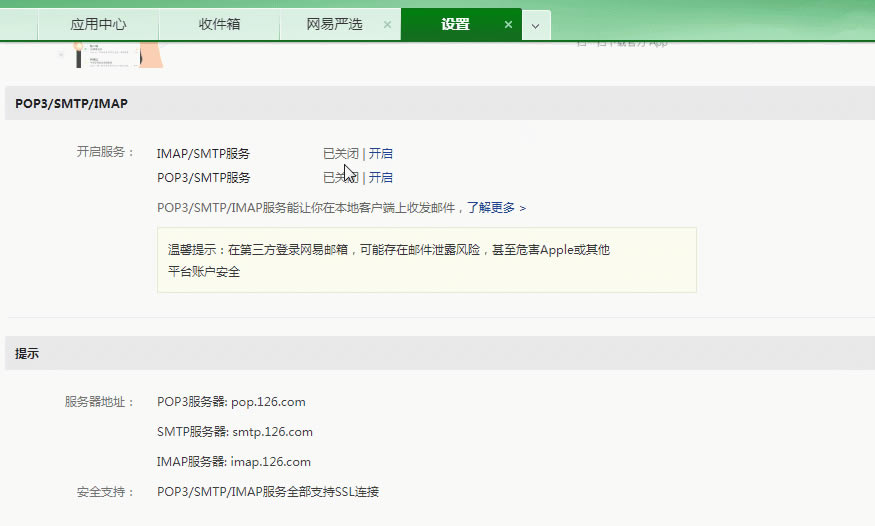Viewport: 875px width, 526px height.
Task: Click the POP3/SMTP/IMAP section header
Action: pos(71,103)
